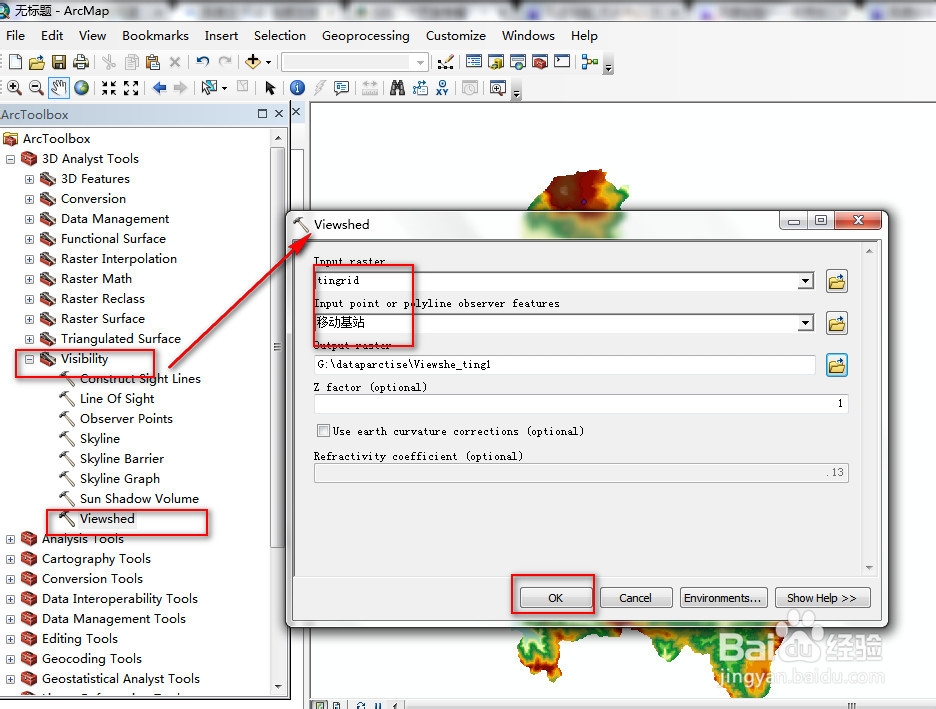Browse for output raster location
The image size is (936, 709).
[x=837, y=365]
